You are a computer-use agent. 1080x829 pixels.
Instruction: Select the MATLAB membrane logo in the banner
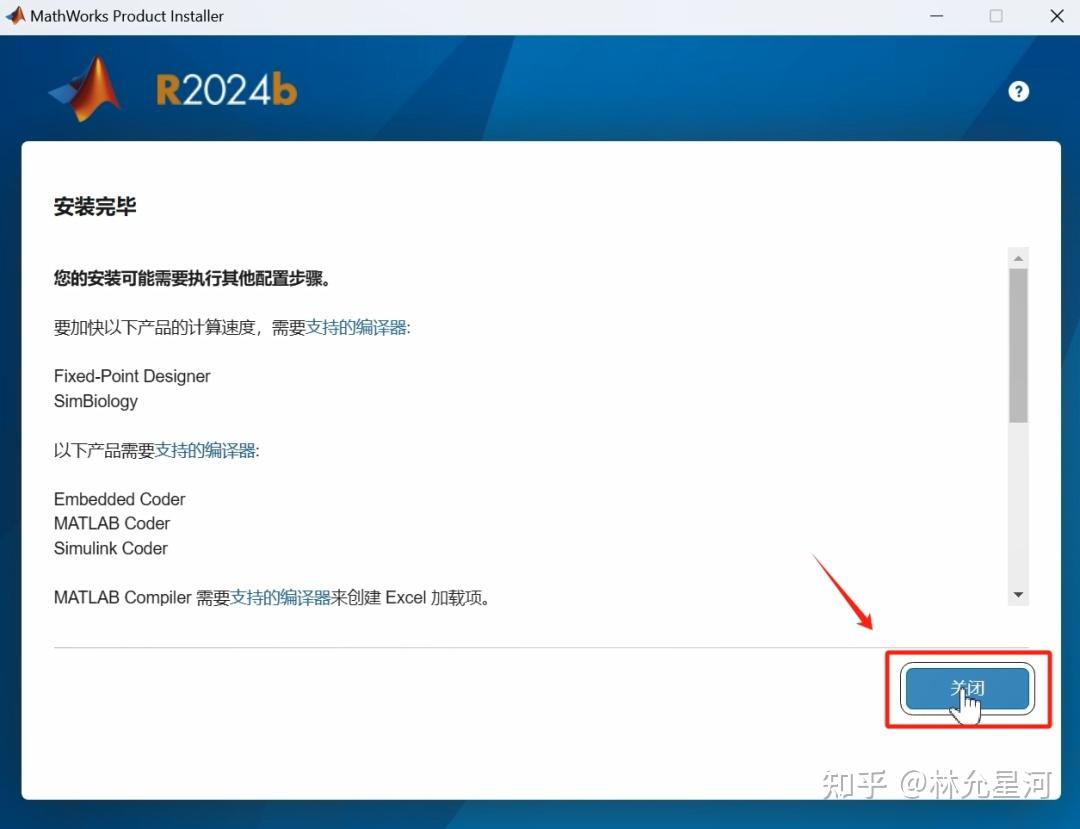(85, 85)
